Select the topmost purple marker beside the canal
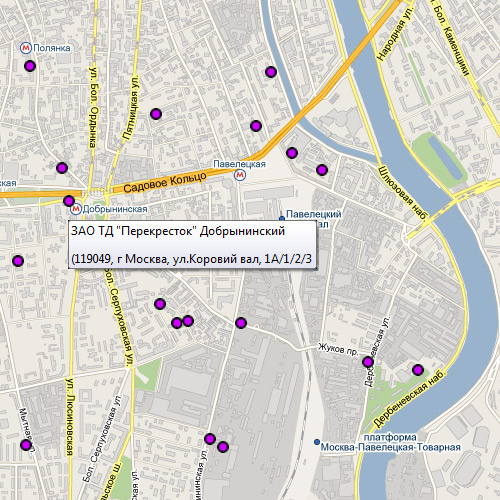Viewport: 500px width, 500px height. (271, 72)
